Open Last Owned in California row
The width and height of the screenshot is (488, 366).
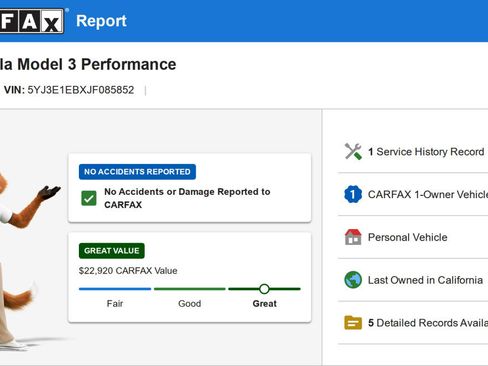pyautogui.click(x=413, y=280)
